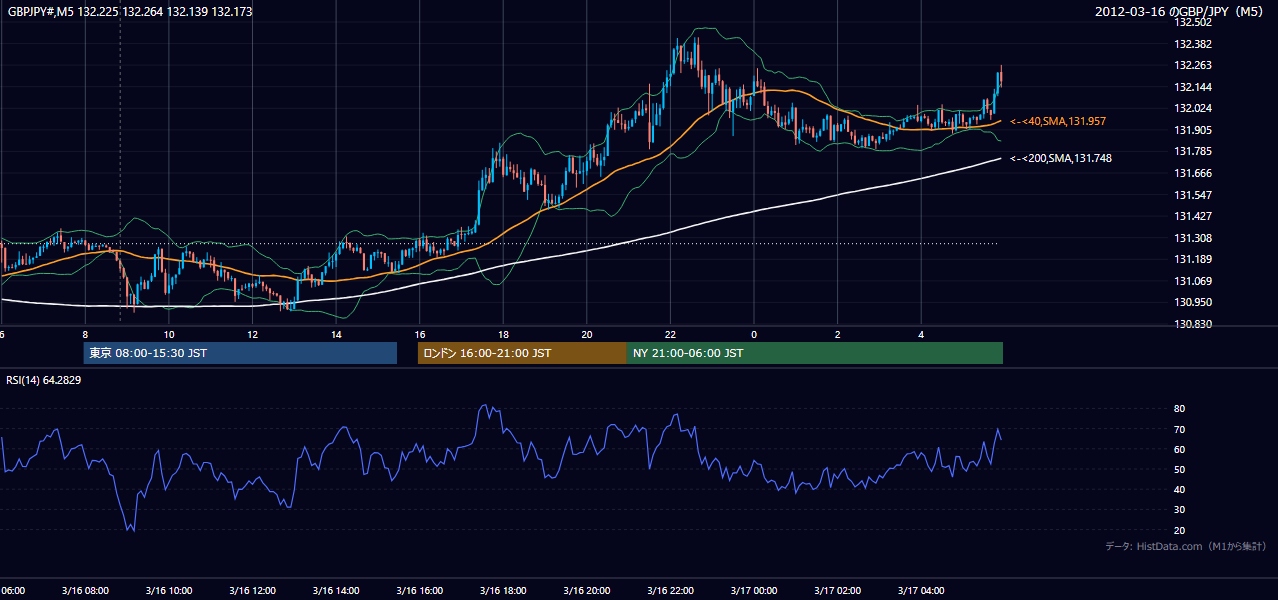Viewport: 1278px width, 600px height.
Task: Click the 3/16 08:00 time label
Action: coord(85,591)
